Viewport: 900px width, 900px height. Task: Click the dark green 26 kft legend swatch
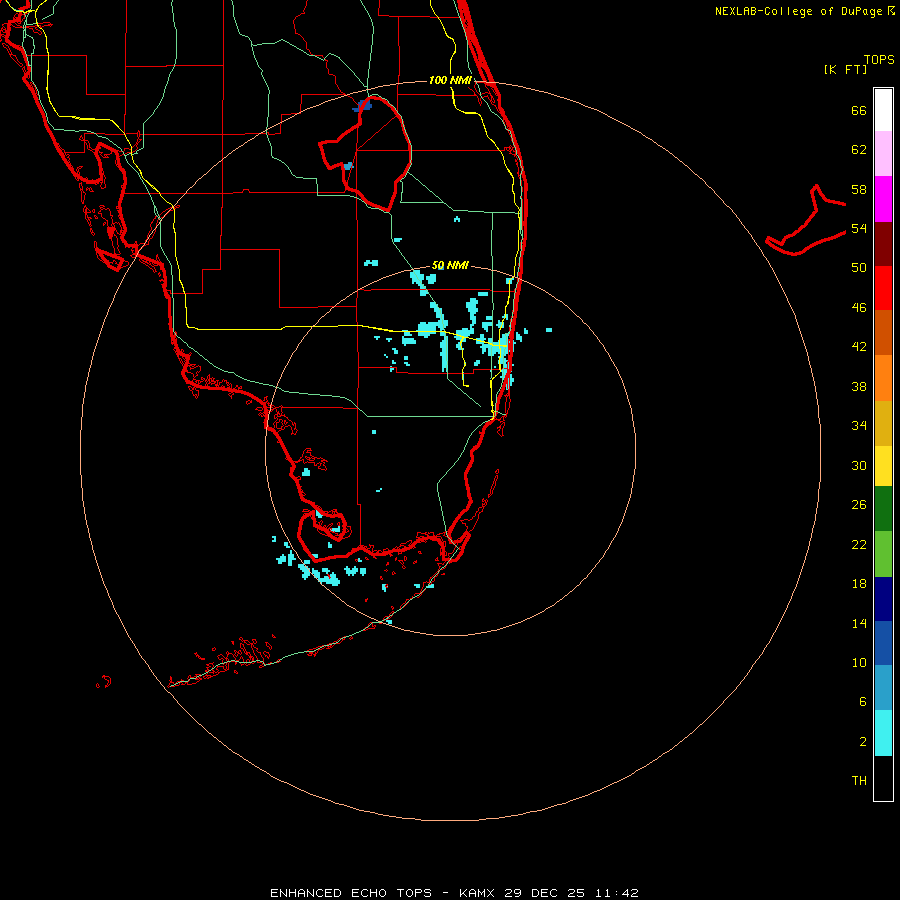pos(883,509)
